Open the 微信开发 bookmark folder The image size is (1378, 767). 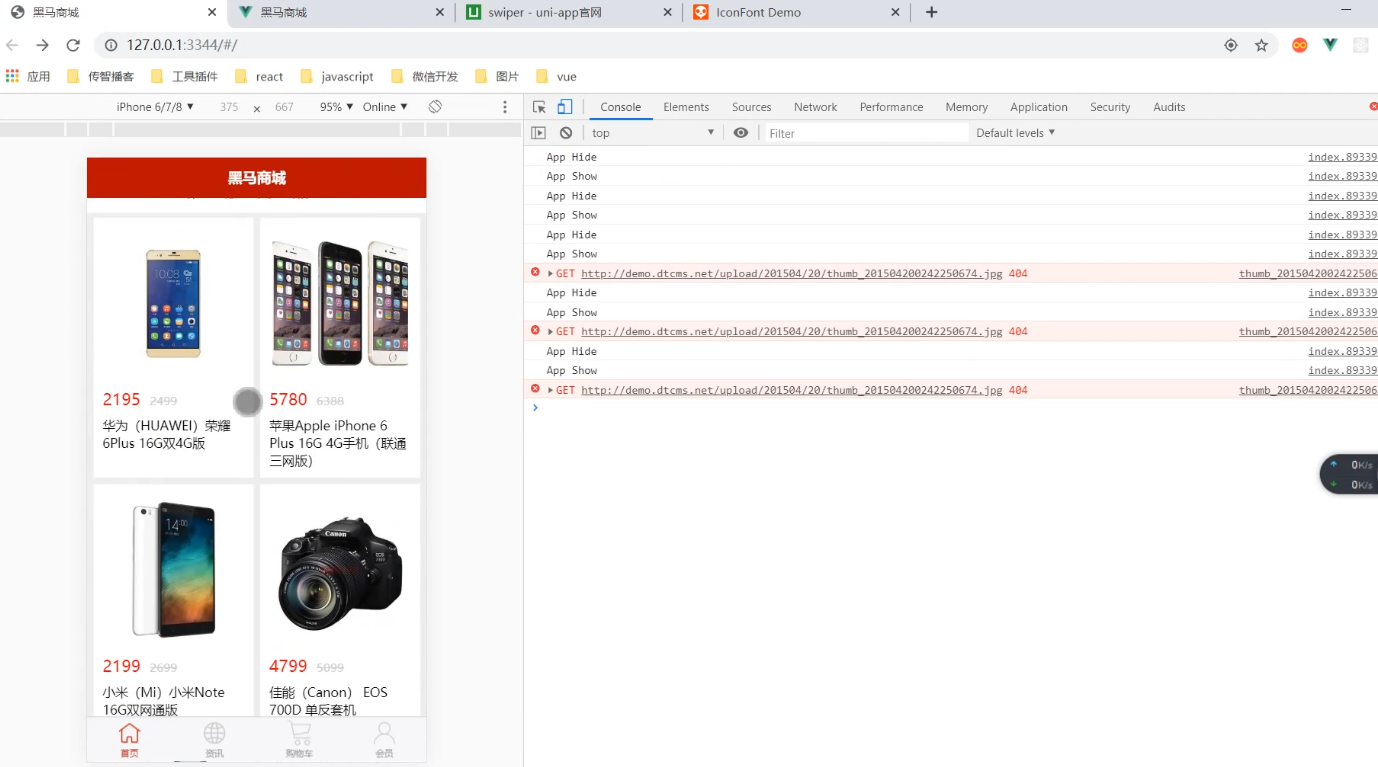(x=424, y=76)
